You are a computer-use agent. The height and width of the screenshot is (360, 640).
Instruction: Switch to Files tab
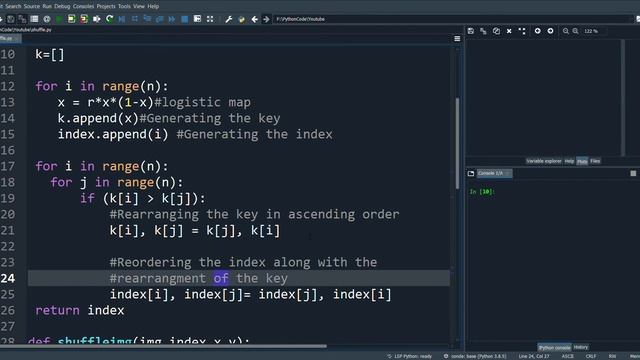[595, 161]
